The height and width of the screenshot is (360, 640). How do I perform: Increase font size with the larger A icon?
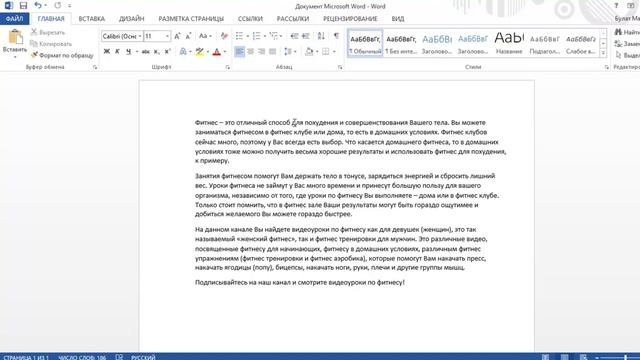pos(177,36)
